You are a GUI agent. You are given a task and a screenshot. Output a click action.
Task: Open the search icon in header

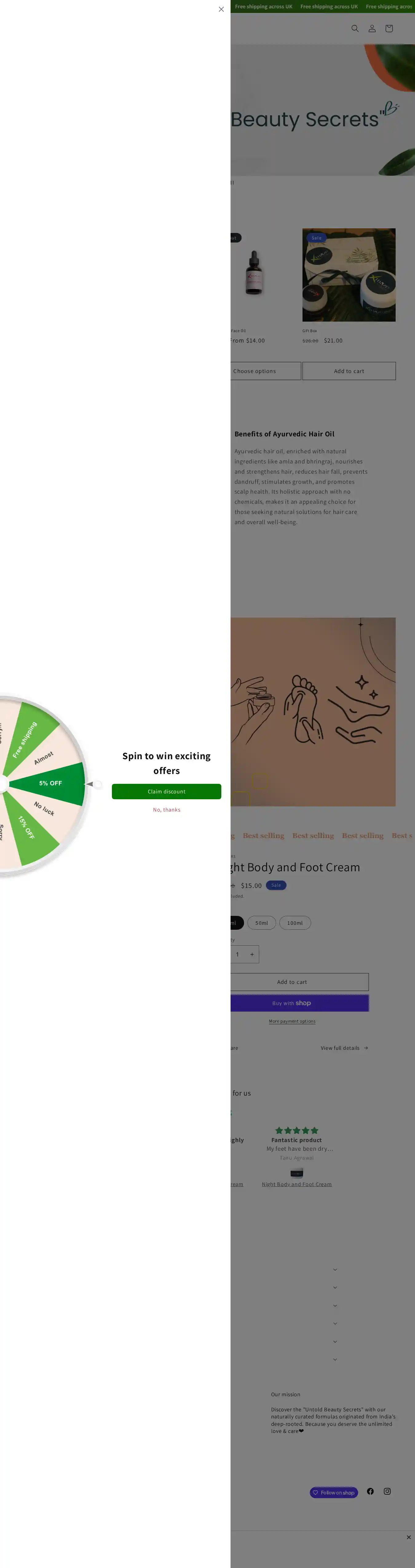click(x=355, y=29)
